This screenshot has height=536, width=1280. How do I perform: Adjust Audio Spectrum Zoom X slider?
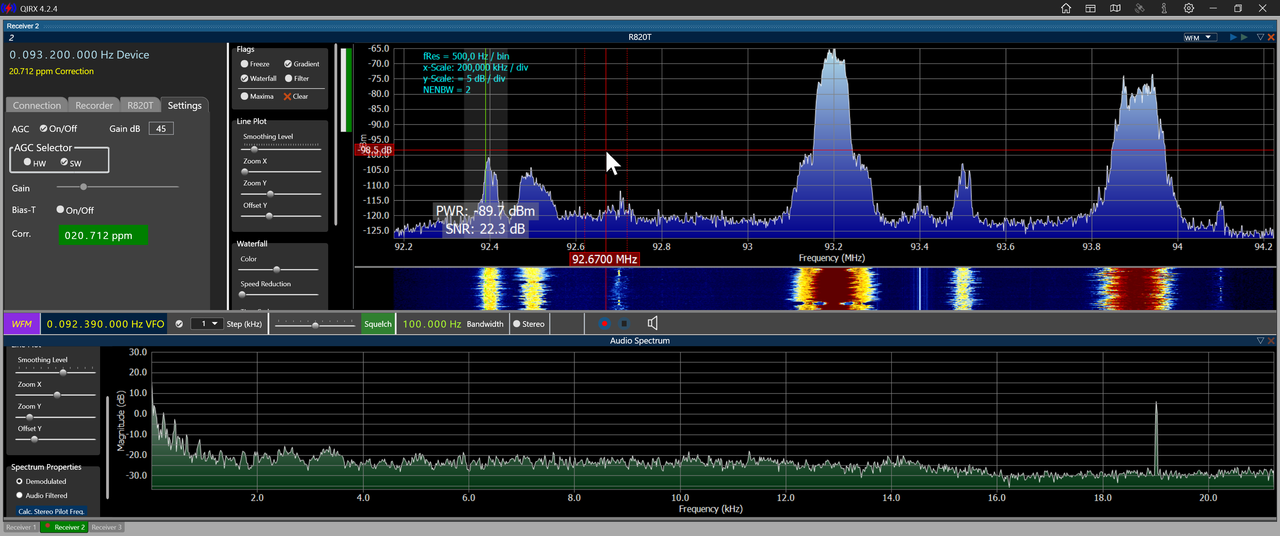57,395
